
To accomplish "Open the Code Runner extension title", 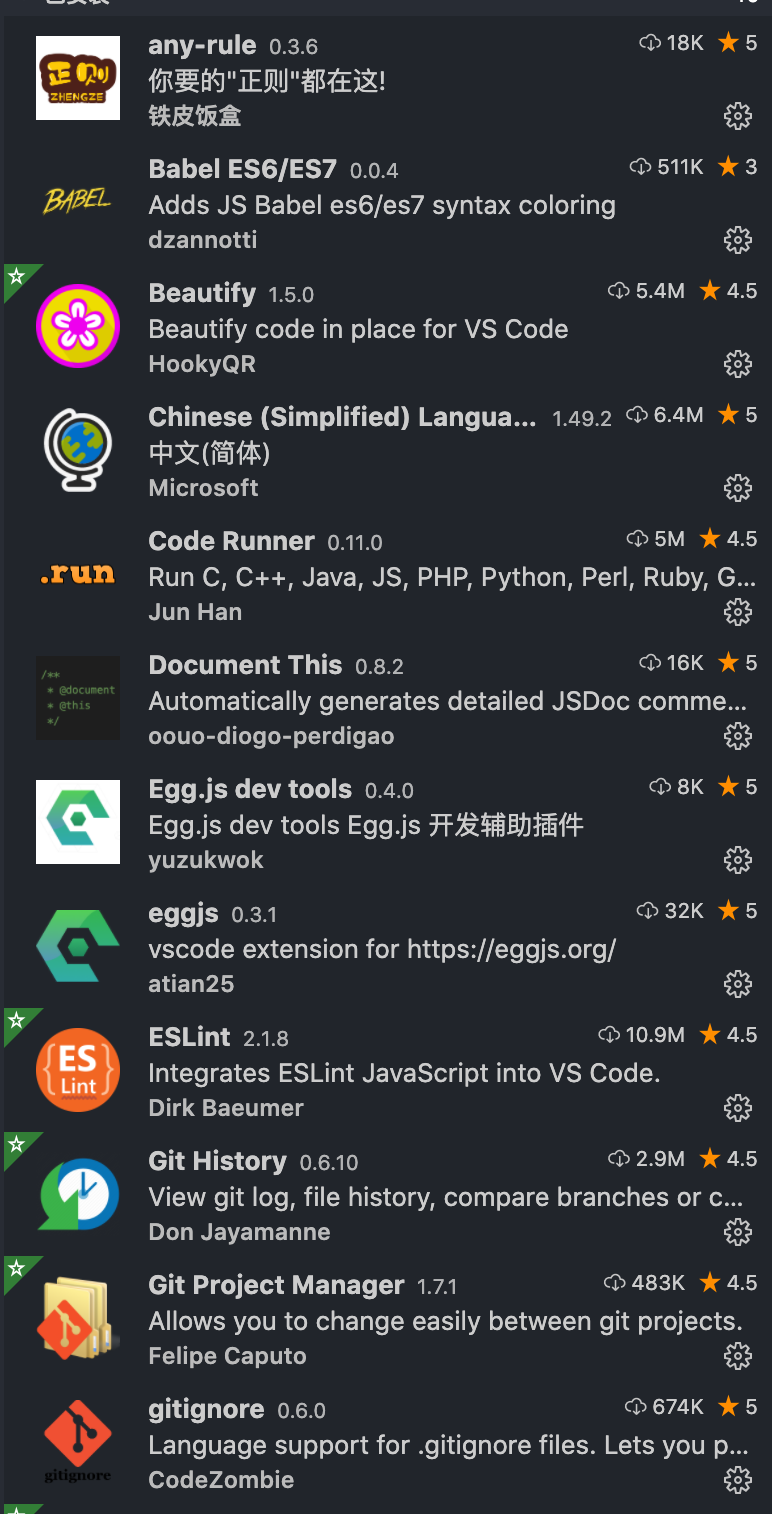I will (231, 541).
